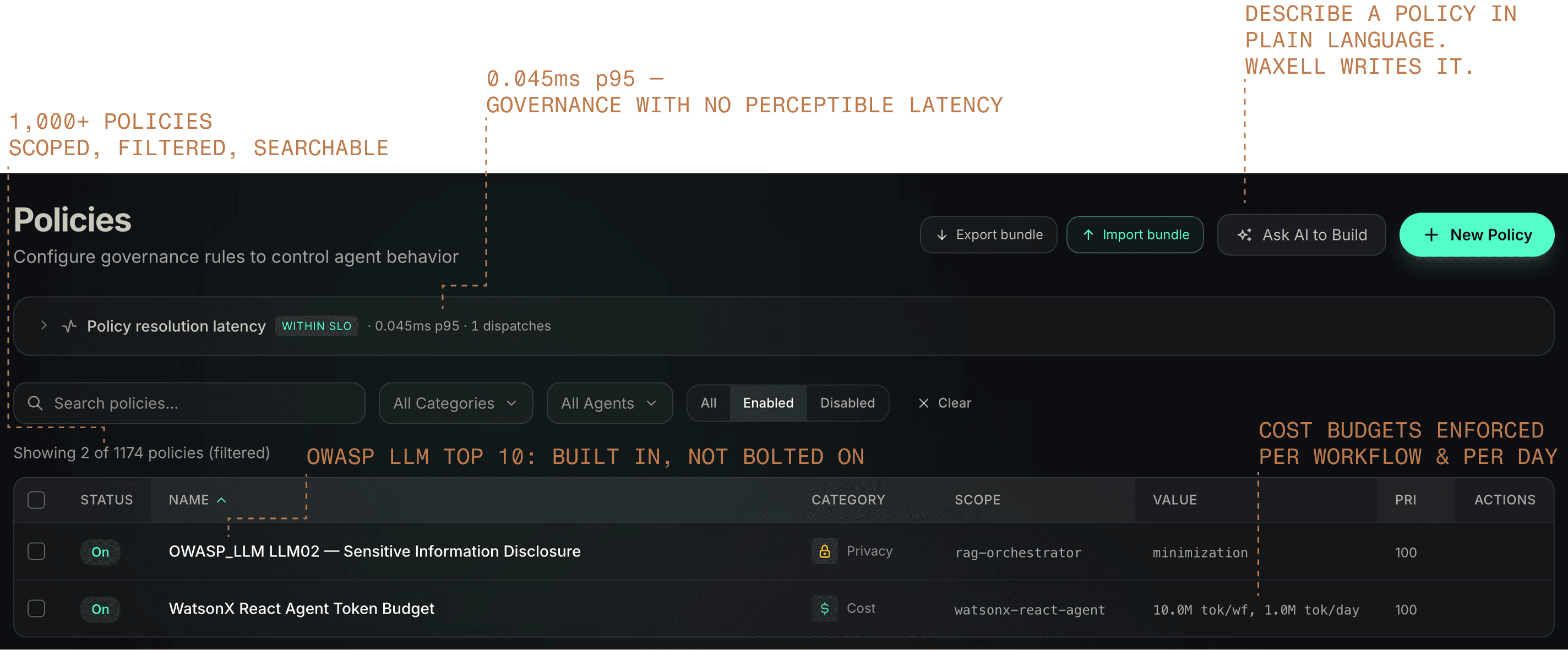
Task: Create a New Policy
Action: pos(1477,235)
